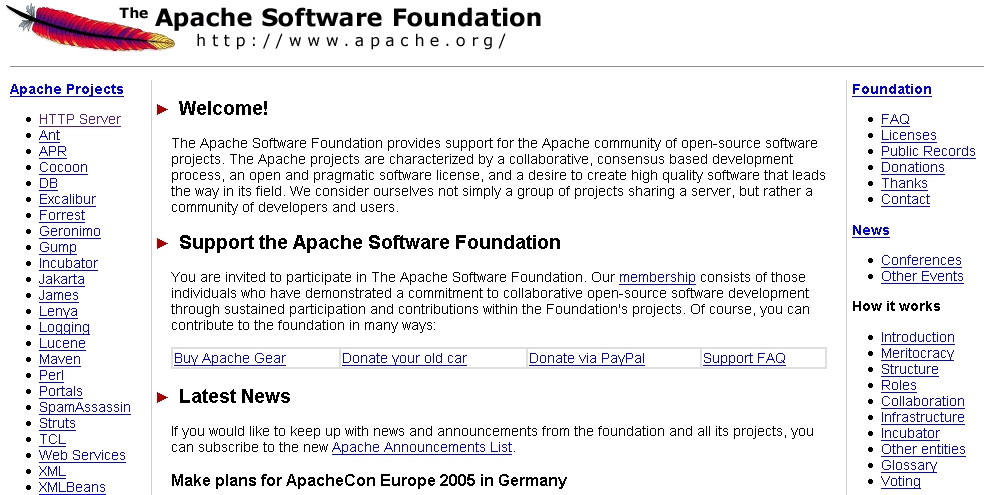Follow the membership link in the paragraph
The width and height of the screenshot is (988, 495).
click(x=657, y=278)
